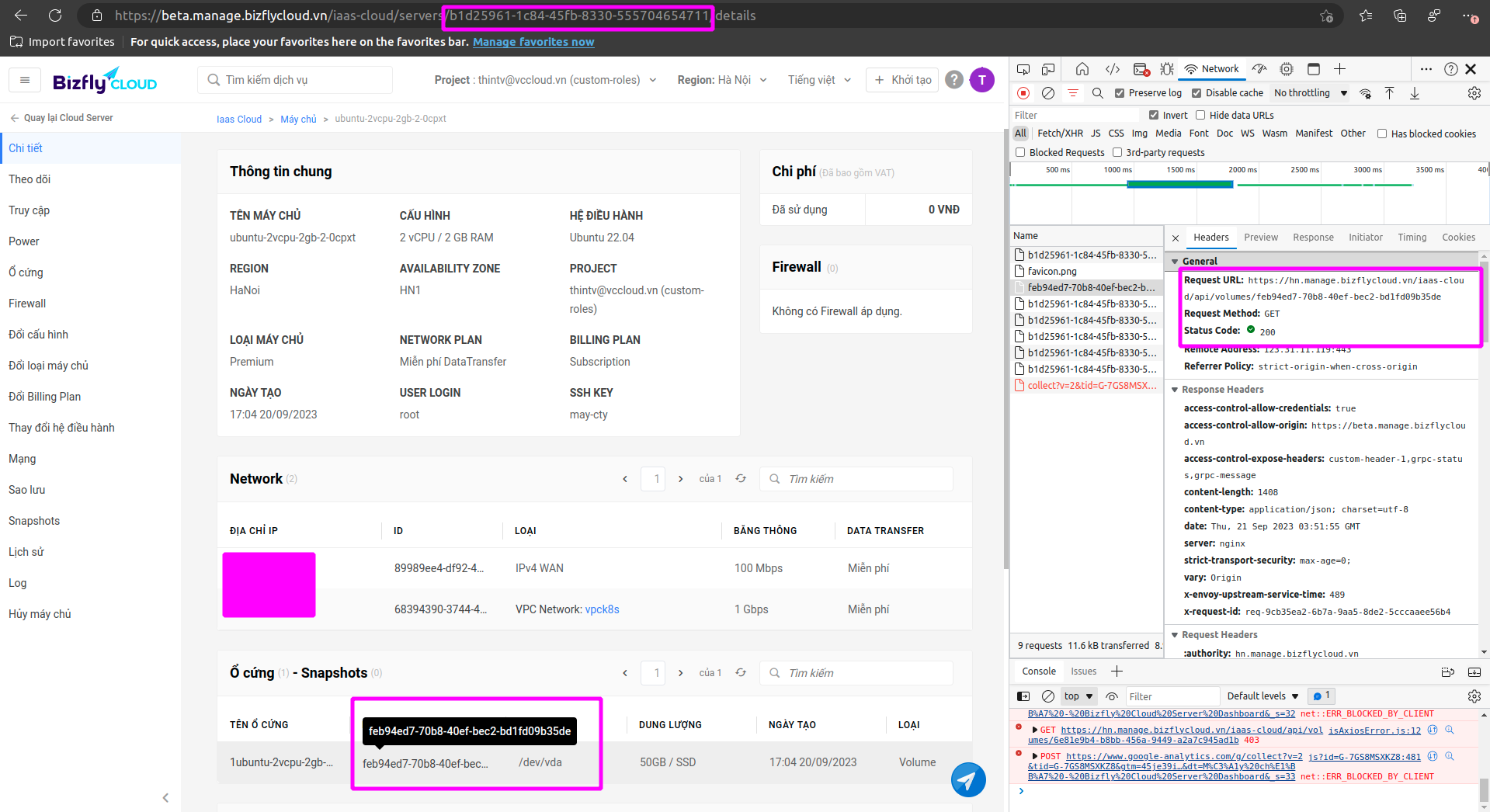Image resolution: width=1490 pixels, height=812 pixels.
Task: Clear the network log
Action: point(1048,93)
